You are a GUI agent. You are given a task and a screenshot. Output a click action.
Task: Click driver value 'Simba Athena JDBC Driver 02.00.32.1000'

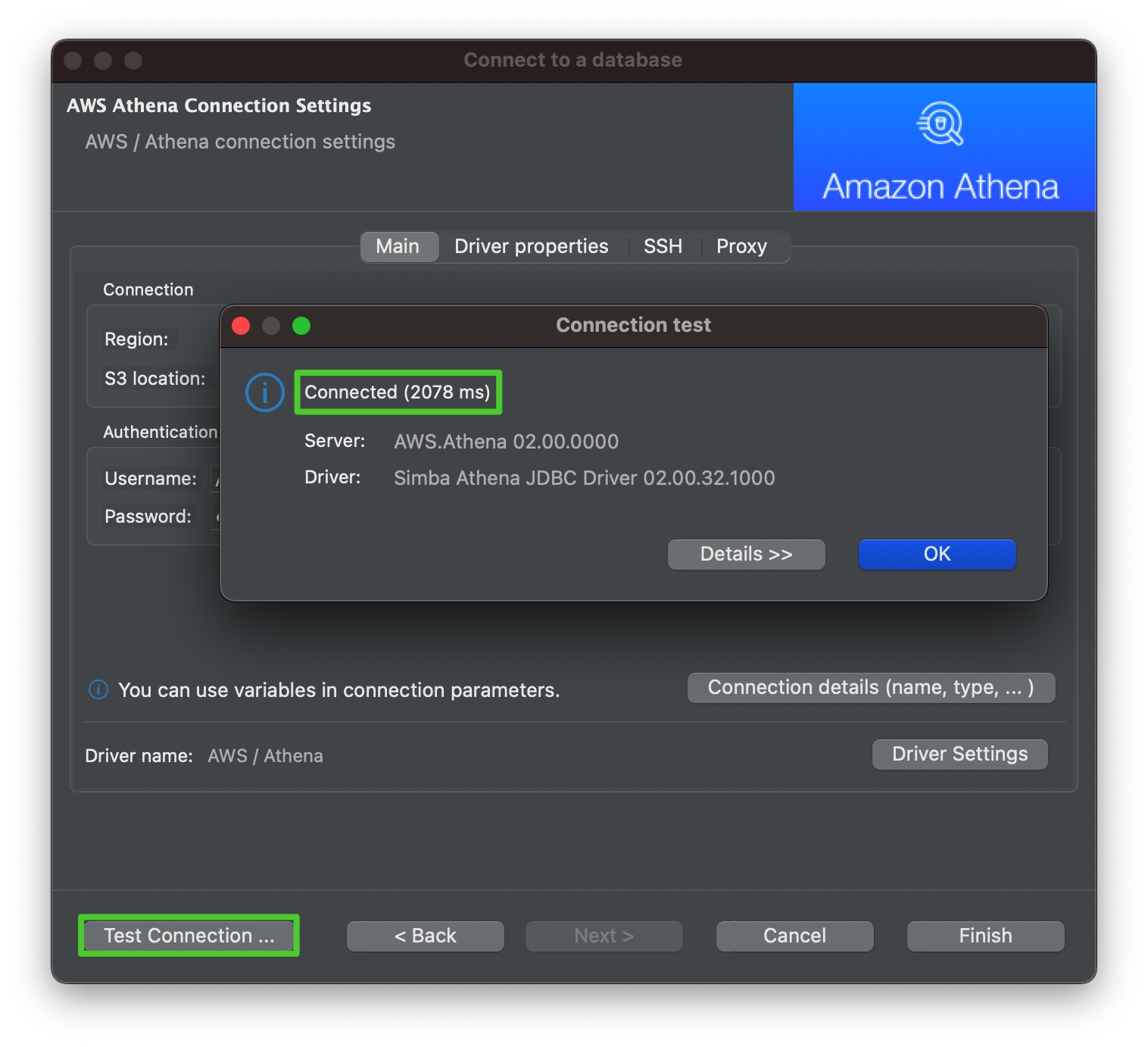[584, 478]
